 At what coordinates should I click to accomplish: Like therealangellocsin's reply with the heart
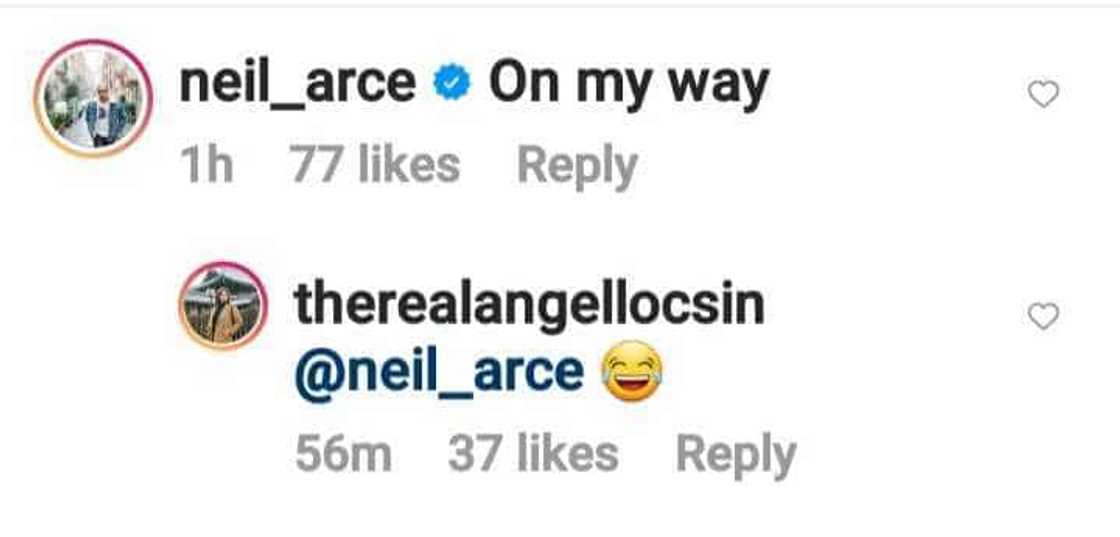[1043, 317]
